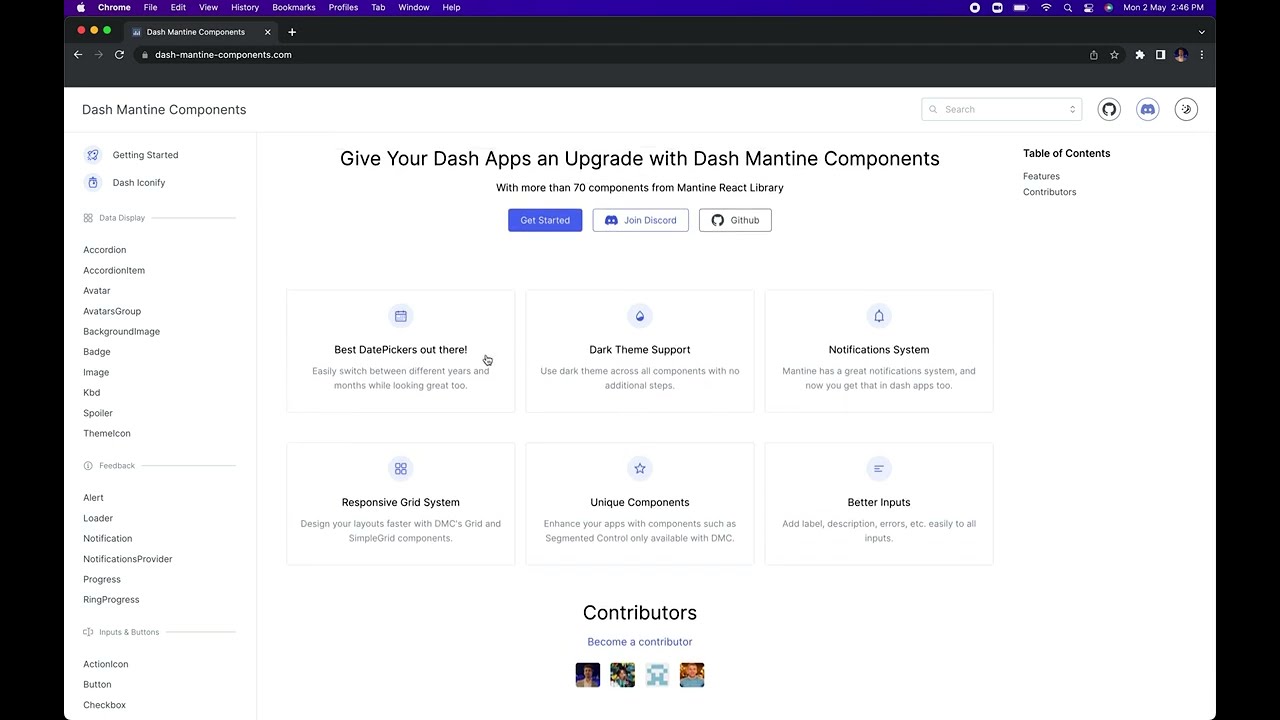Viewport: 1280px width, 720px height.
Task: Open the Chrome Edit menu
Action: click(x=178, y=7)
